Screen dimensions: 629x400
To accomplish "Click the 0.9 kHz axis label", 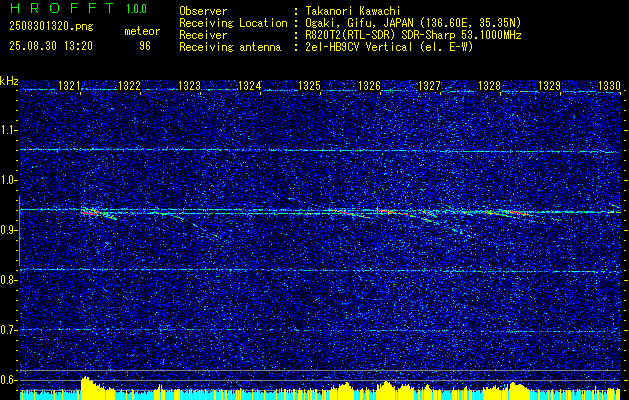I will 8,230.
